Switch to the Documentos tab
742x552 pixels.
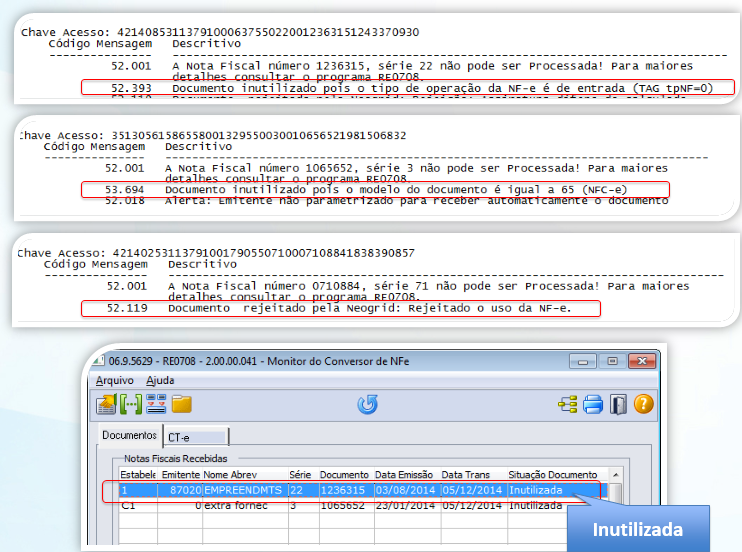[x=129, y=435]
